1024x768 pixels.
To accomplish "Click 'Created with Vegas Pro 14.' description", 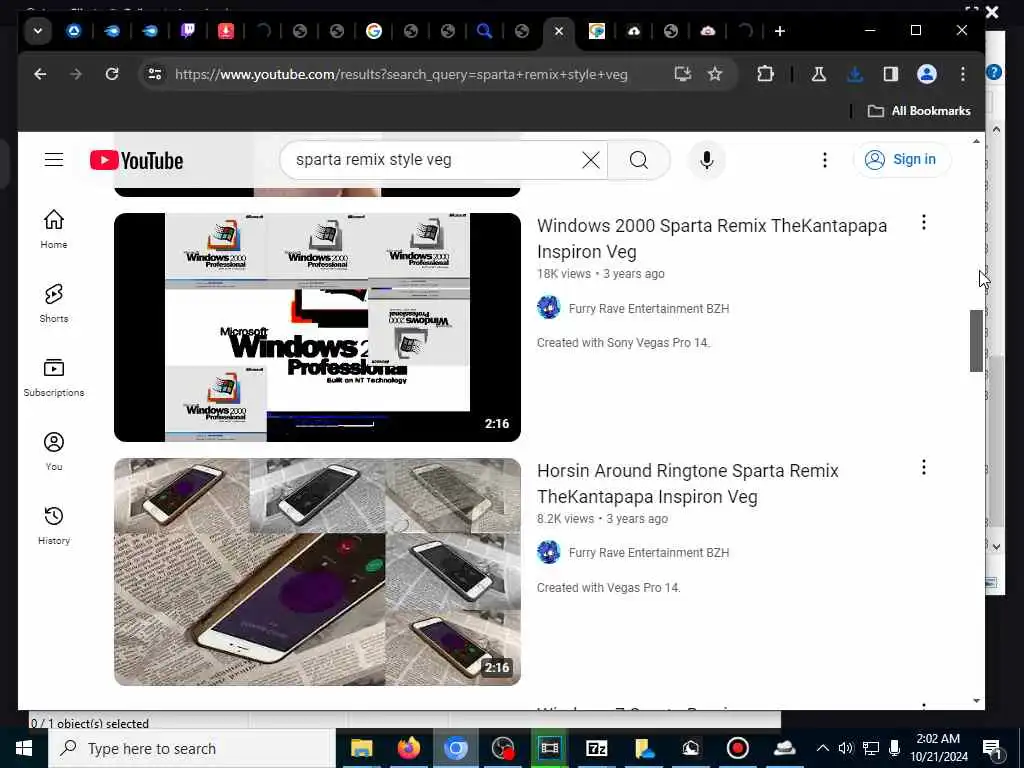I will pyautogui.click(x=609, y=587).
